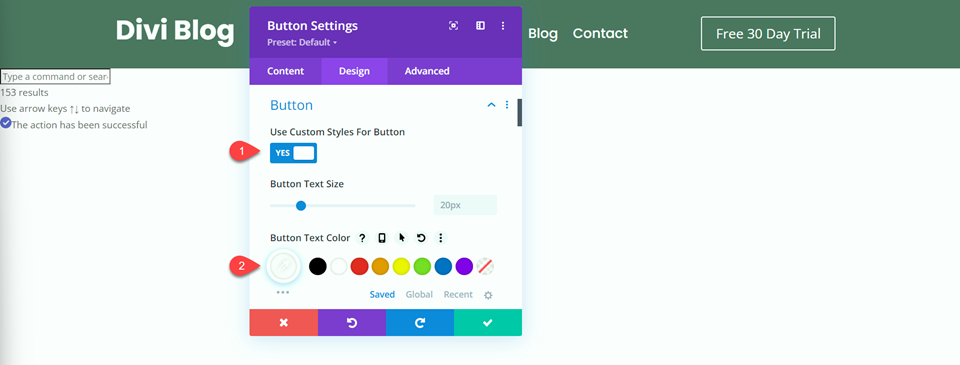The width and height of the screenshot is (960, 365).
Task: Open the Button section three-dot options
Action: [507, 105]
